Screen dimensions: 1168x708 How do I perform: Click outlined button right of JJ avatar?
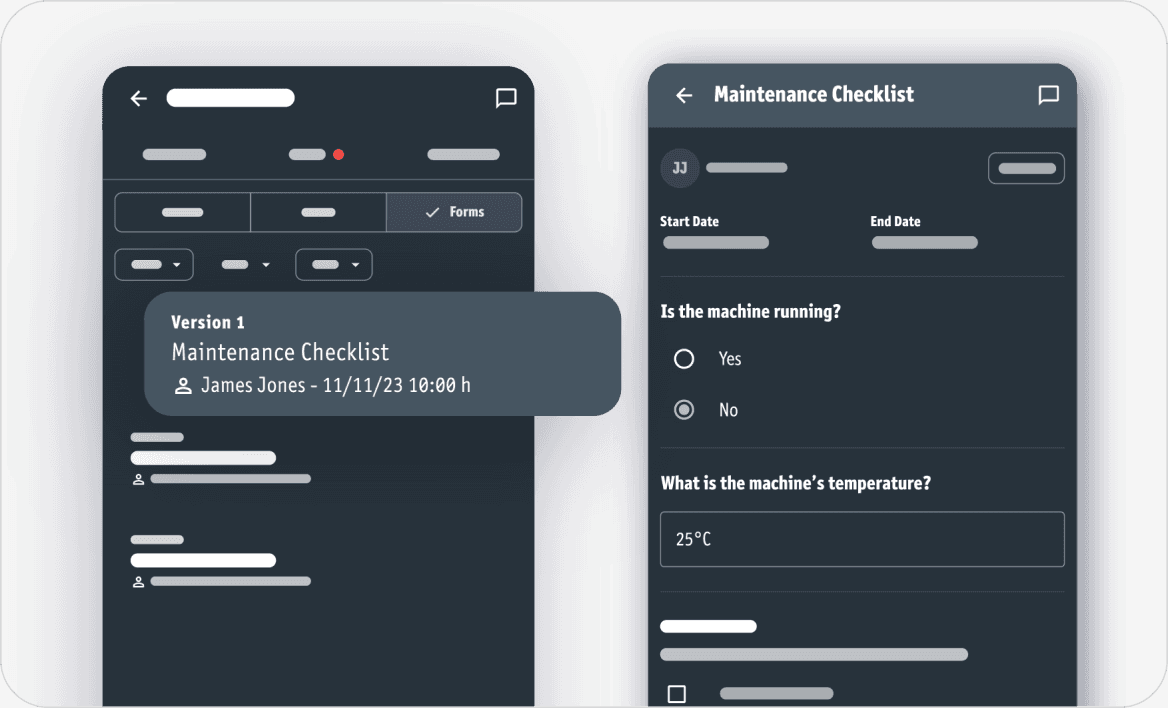1026,168
